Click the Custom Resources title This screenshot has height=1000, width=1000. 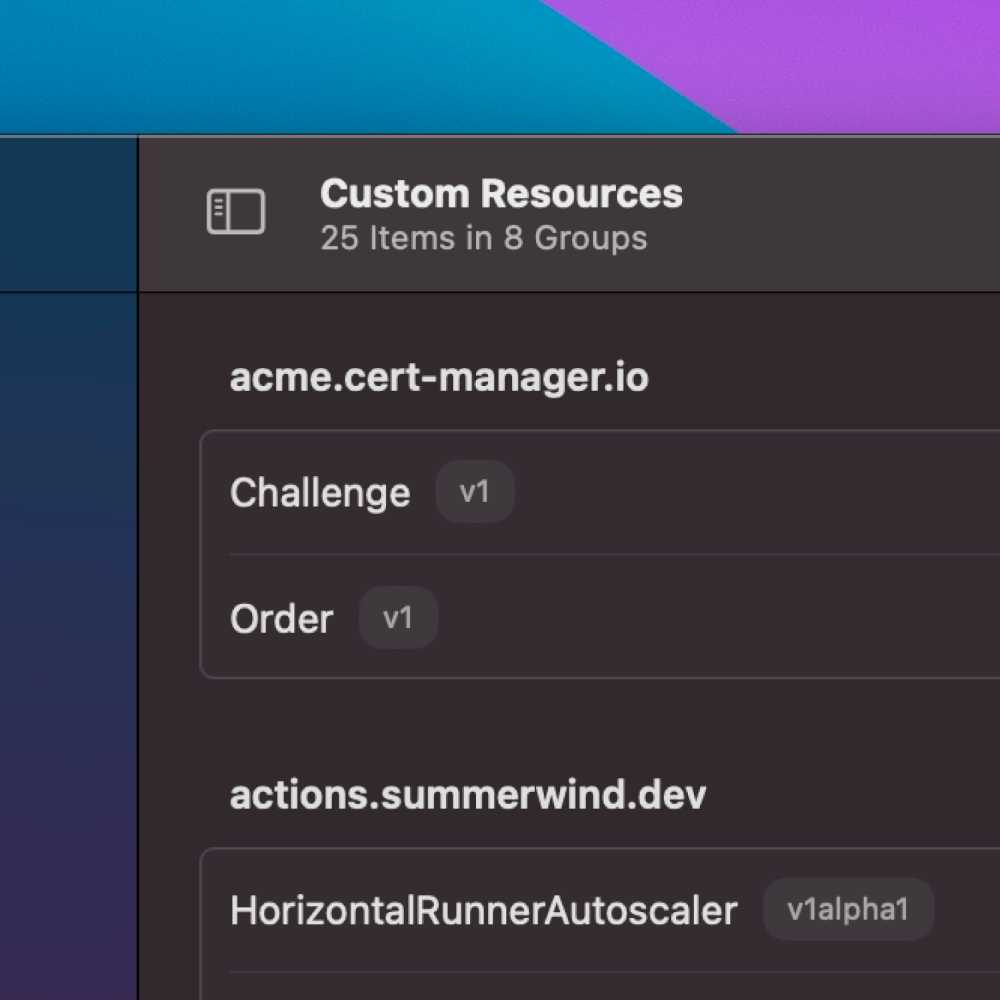coord(500,193)
